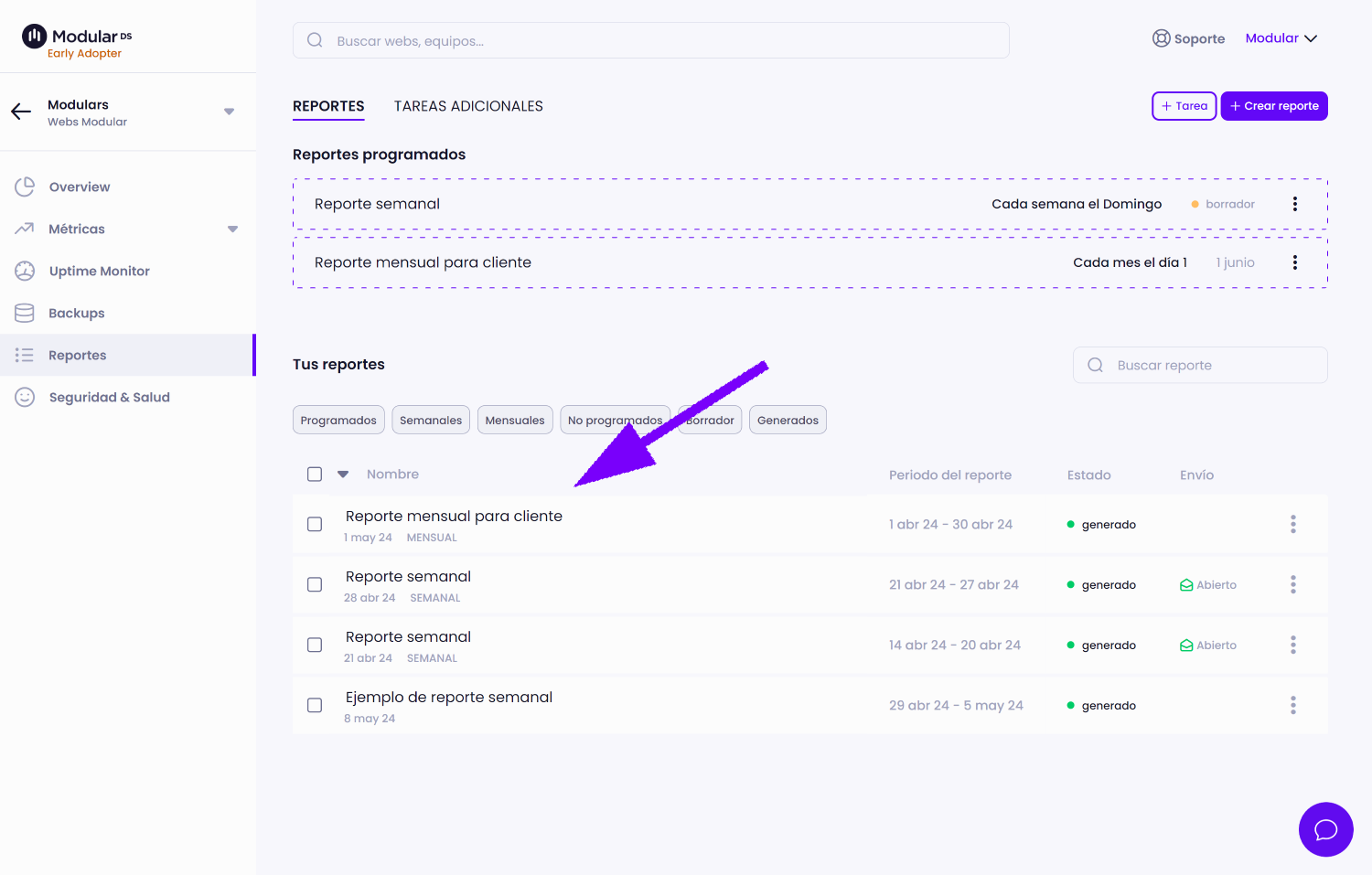The height and width of the screenshot is (875, 1372).
Task: Click magnifier icon in Buscar reporte
Action: tap(1095, 365)
